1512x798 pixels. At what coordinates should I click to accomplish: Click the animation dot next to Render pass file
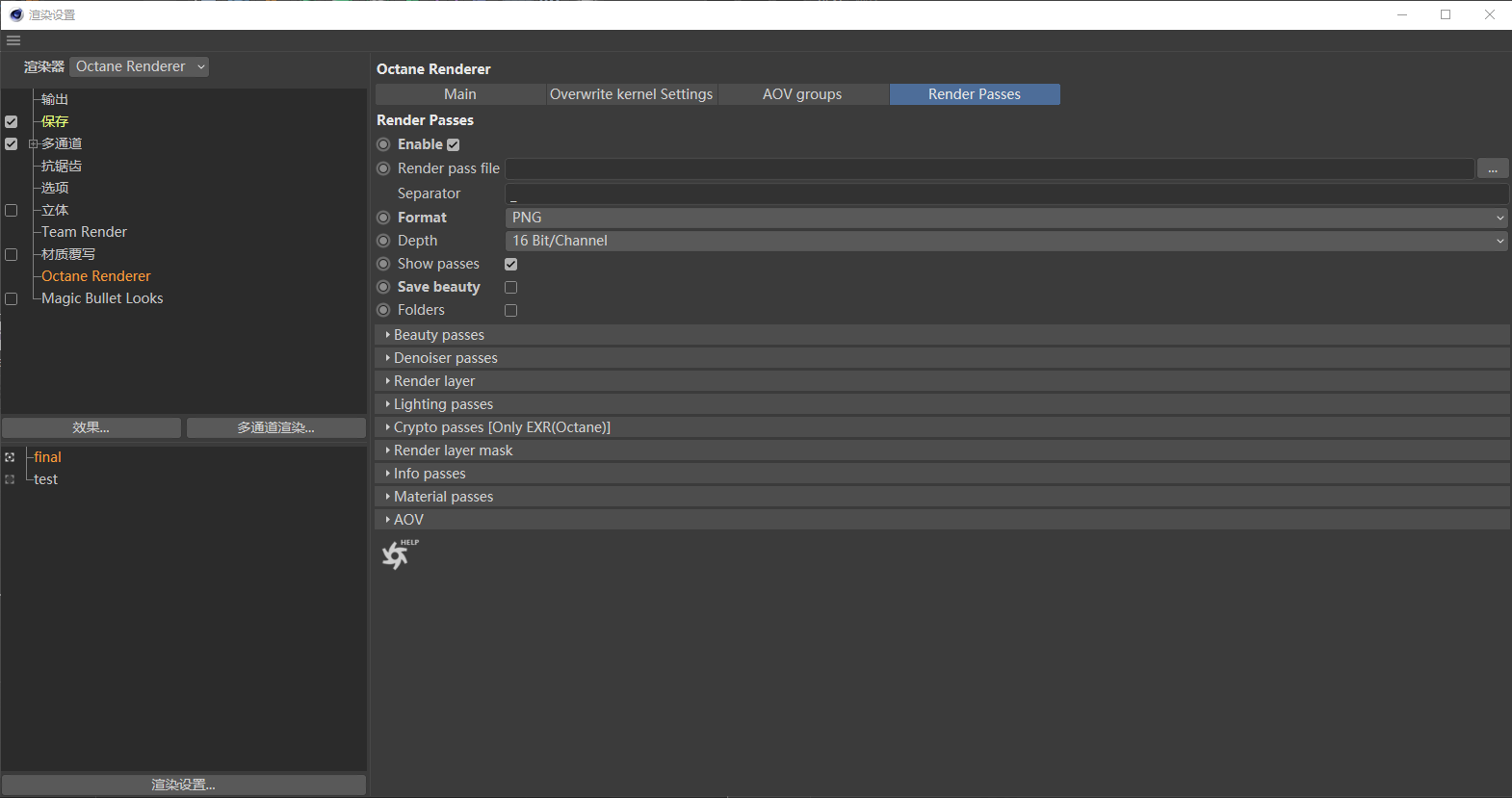tap(383, 168)
